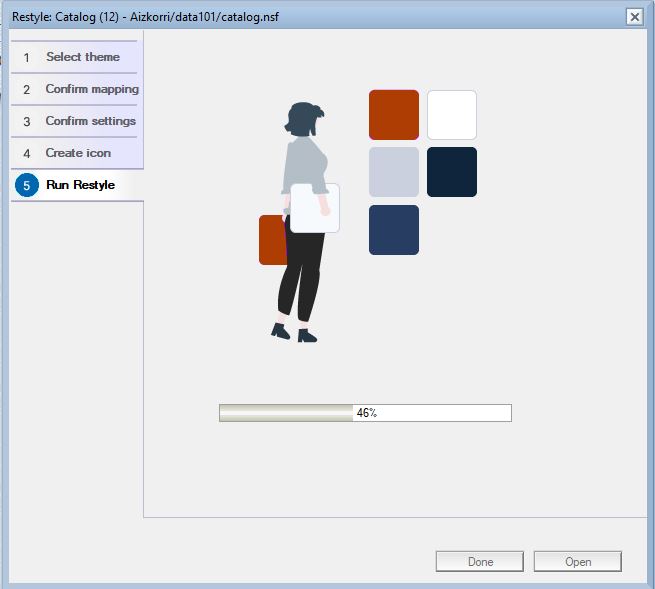The image size is (655, 589).
Task: Choose the white color swatch
Action: click(x=452, y=115)
